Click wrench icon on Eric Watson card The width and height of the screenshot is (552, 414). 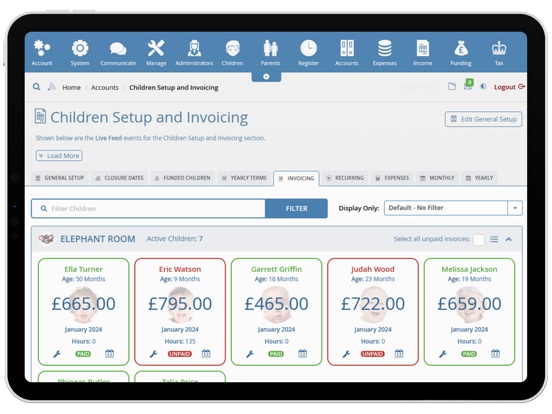click(153, 354)
